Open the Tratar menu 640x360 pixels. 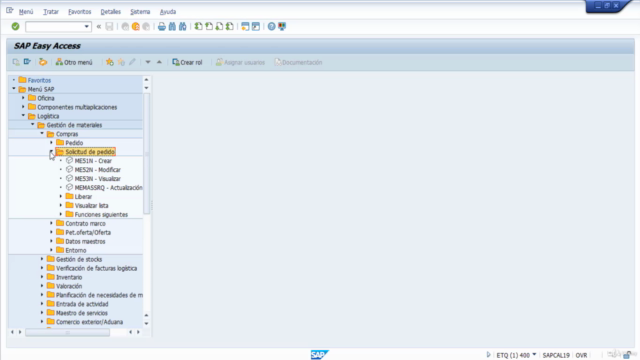coord(51,12)
